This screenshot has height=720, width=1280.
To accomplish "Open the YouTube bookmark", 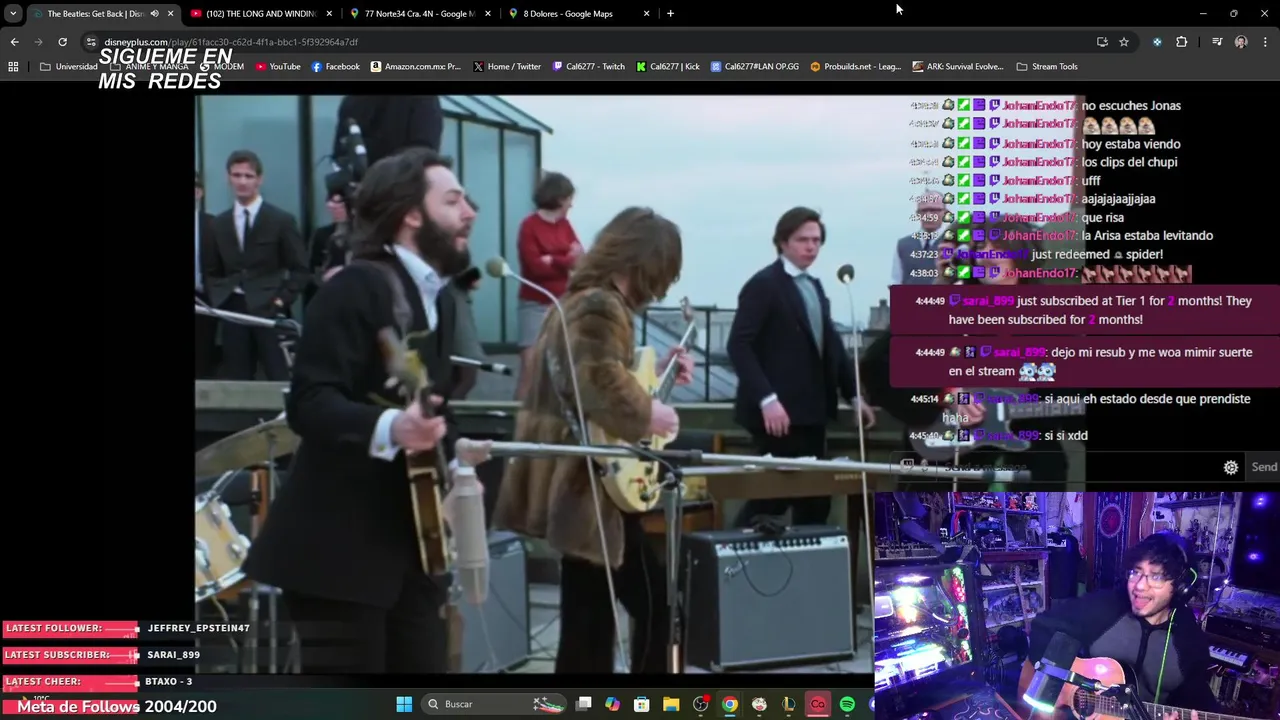I will pyautogui.click(x=278, y=67).
